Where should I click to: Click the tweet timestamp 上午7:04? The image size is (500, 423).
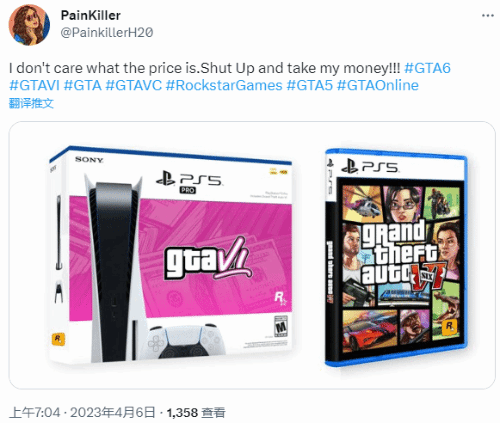click(35, 413)
